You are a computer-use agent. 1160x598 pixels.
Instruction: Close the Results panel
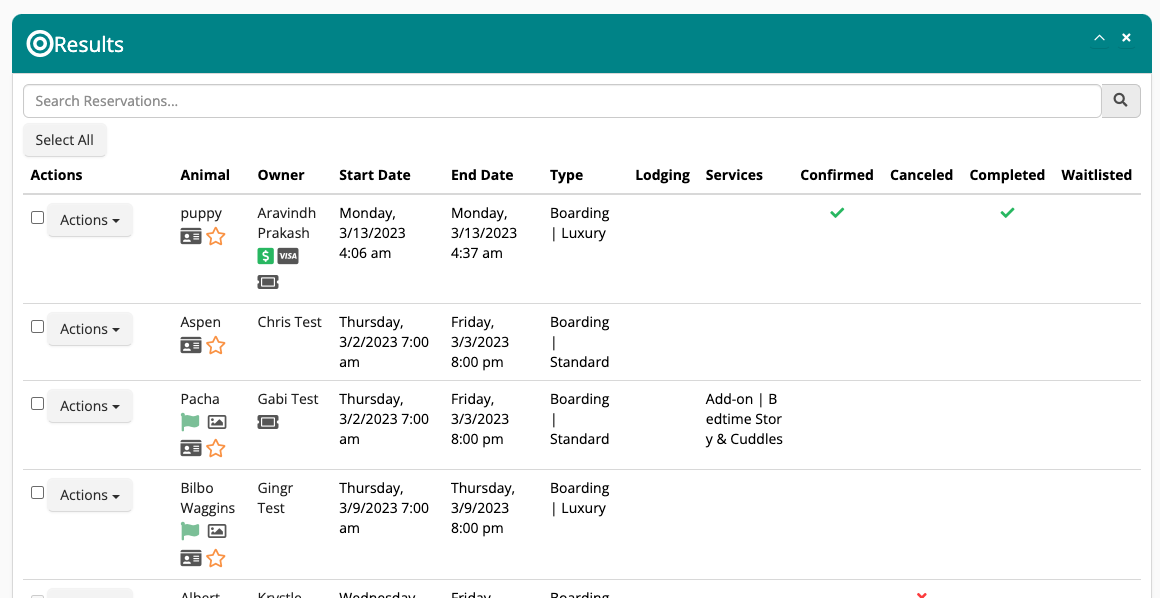[x=1126, y=38]
